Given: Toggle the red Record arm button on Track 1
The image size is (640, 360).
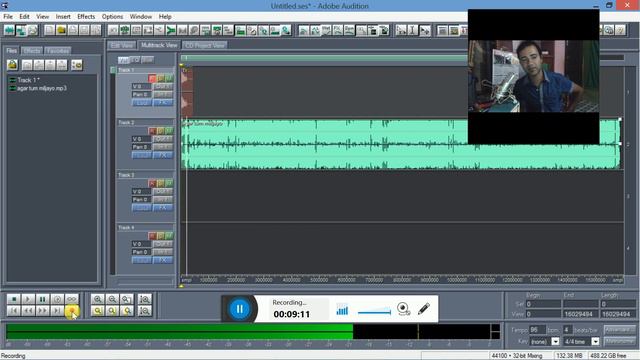Looking at the screenshot, I should [152, 78].
